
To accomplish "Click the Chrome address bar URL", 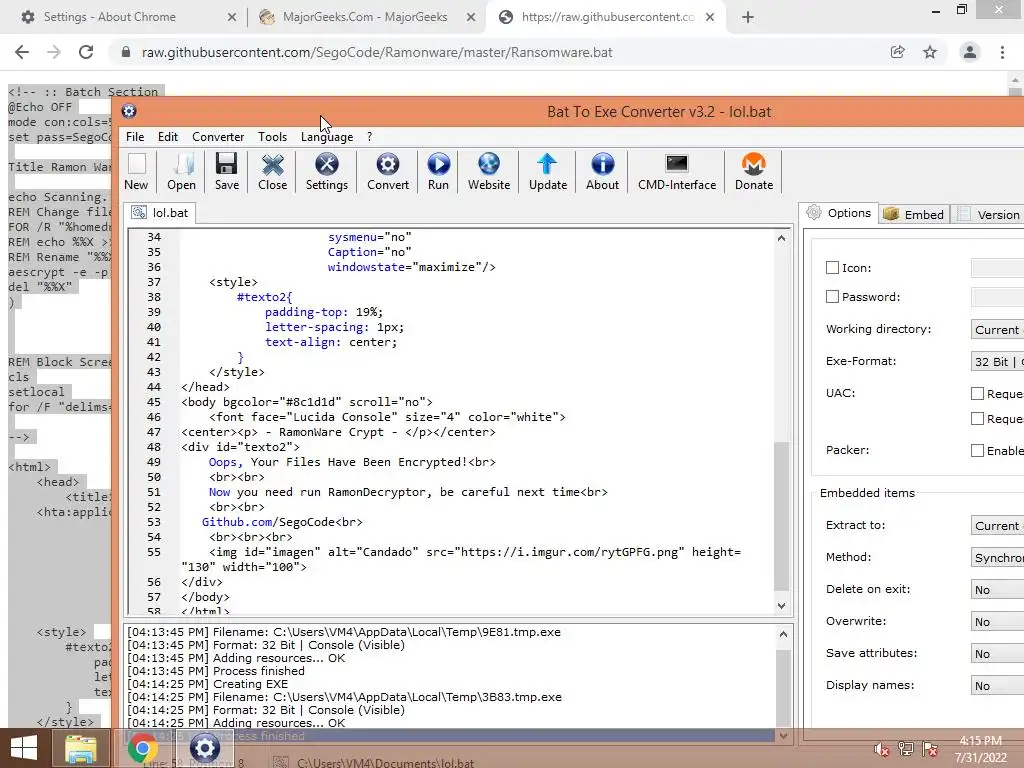I will (377, 52).
